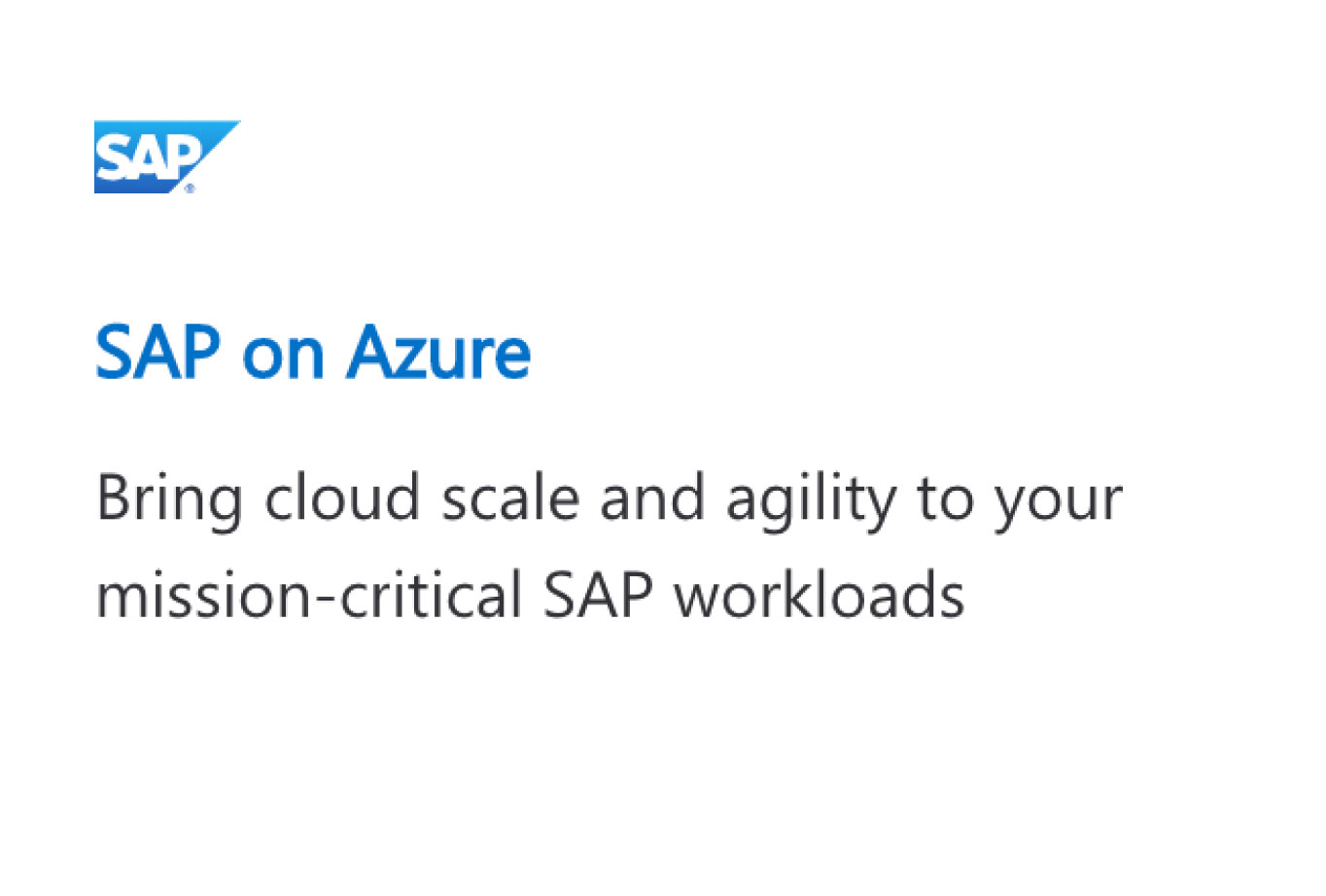Click the word 'cloud' in description
Viewport: 1326px width, 896px height.
[341, 498]
